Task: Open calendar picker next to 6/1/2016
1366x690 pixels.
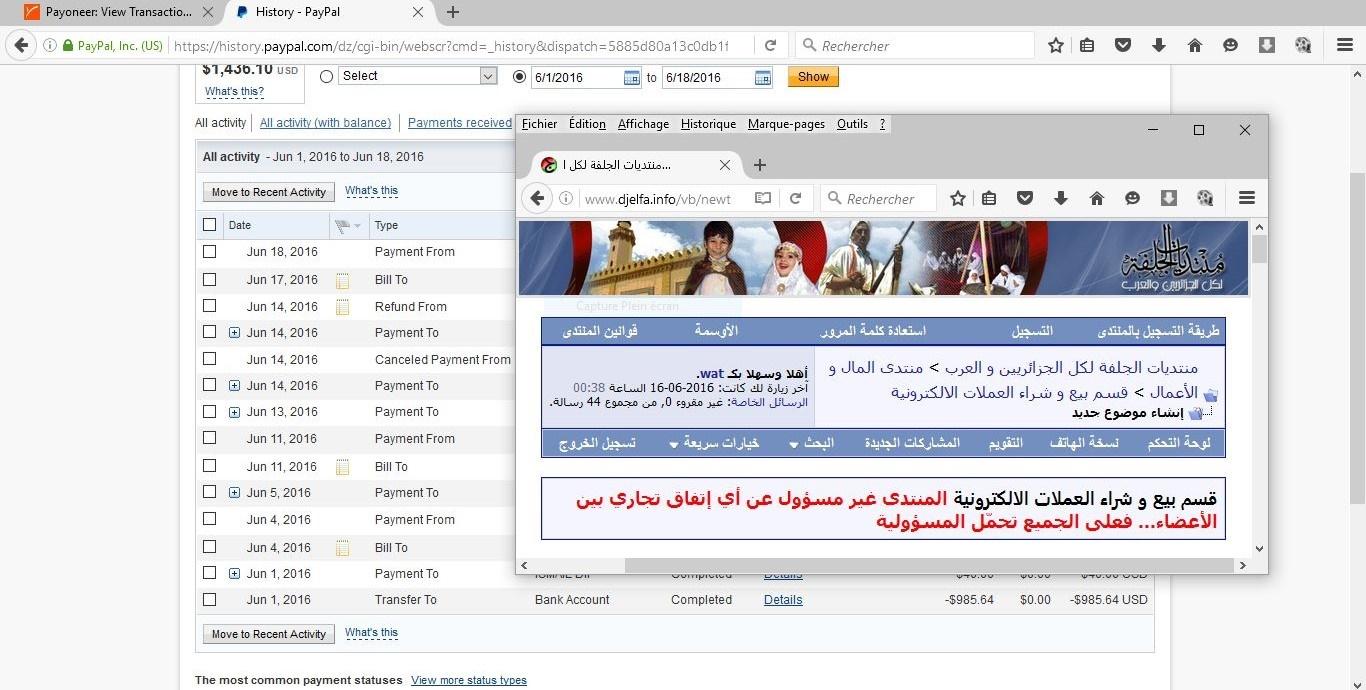Action: click(632, 77)
